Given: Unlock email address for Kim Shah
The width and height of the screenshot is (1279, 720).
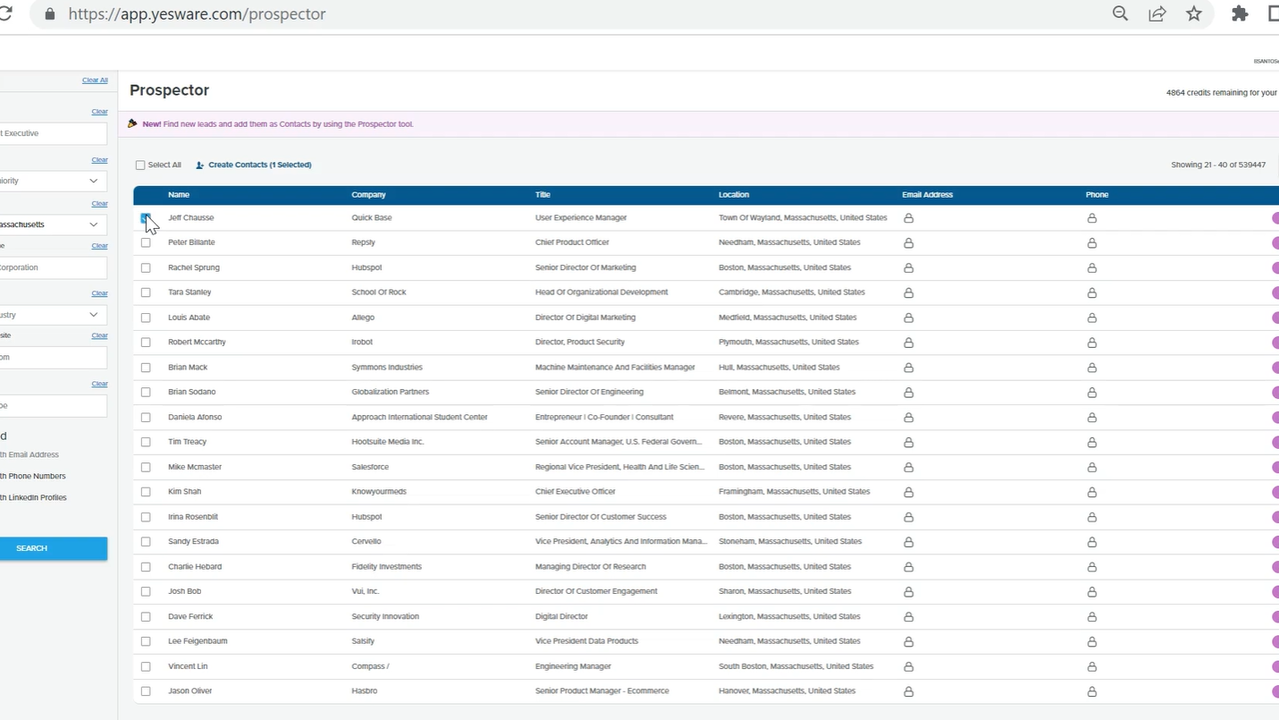Looking at the screenshot, I should click(x=909, y=493).
